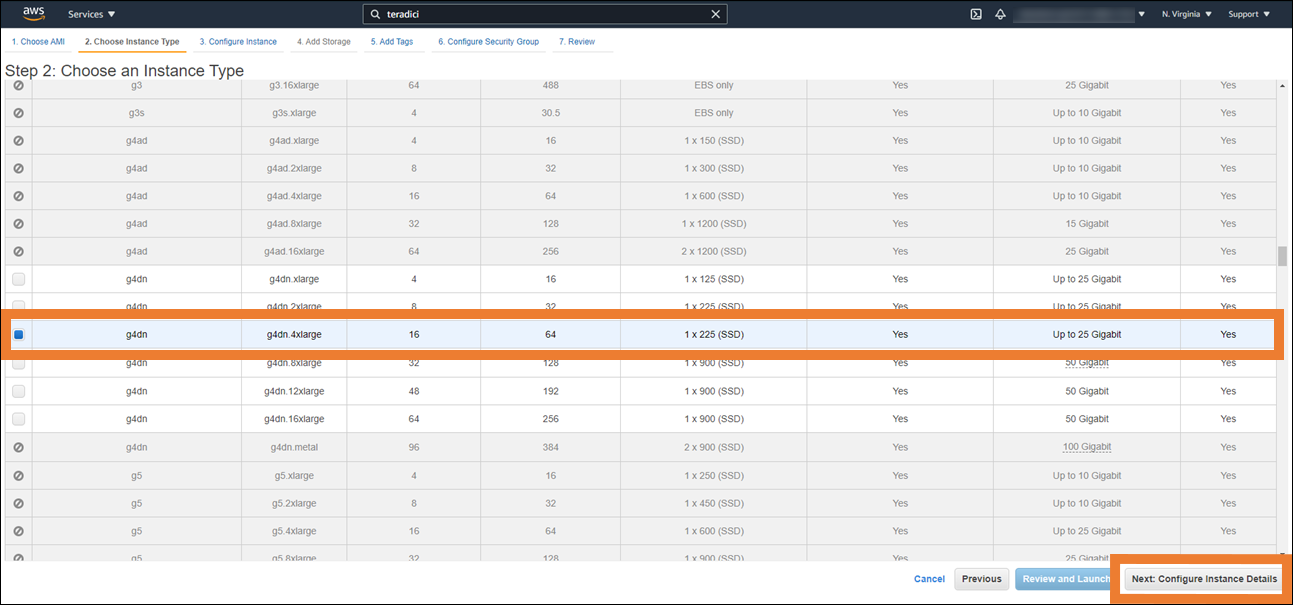Viewport: 1293px width, 605px height.
Task: Click disabled icon on g4ad.2xlarge row
Action: [19, 168]
